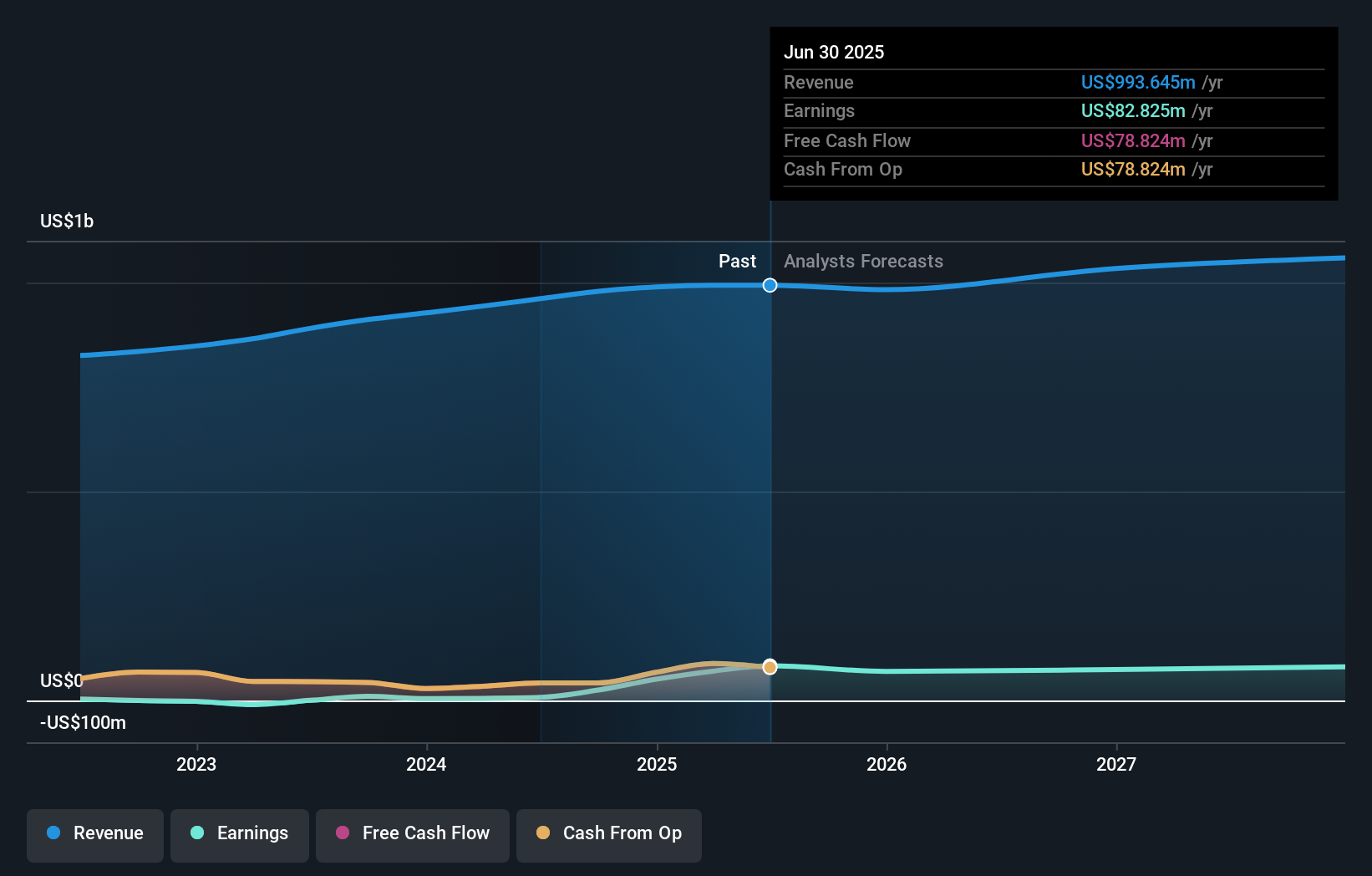1372x876 pixels.
Task: Select the blue revenue data point marker
Action: (770, 285)
